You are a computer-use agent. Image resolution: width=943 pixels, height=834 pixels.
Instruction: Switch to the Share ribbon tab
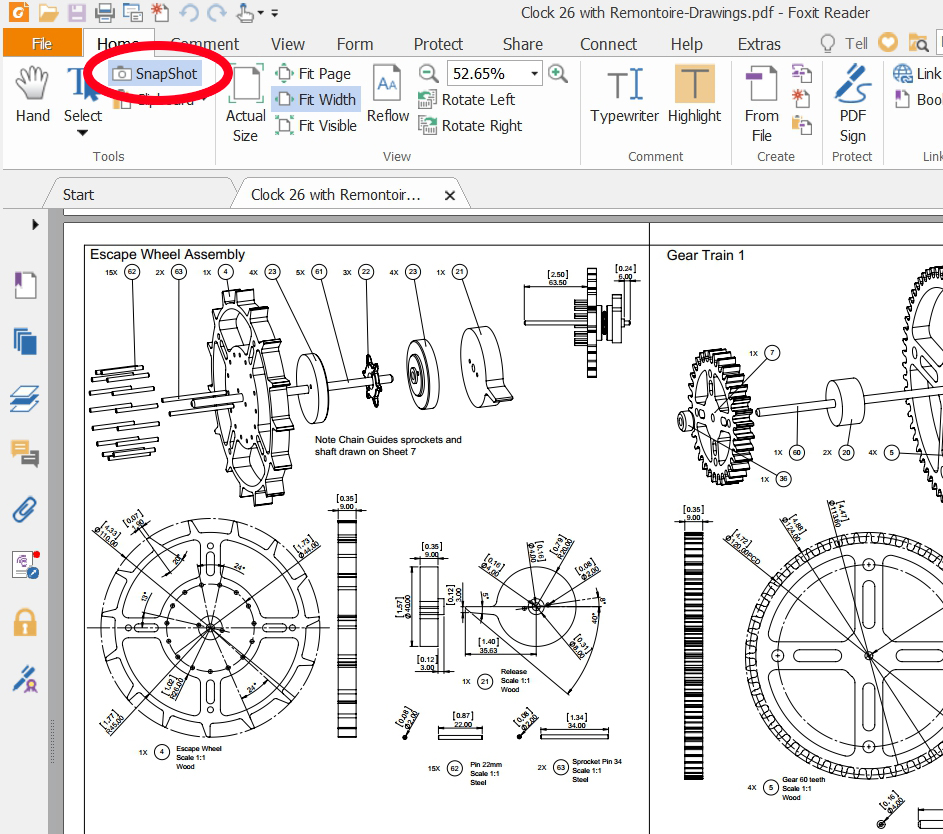523,44
